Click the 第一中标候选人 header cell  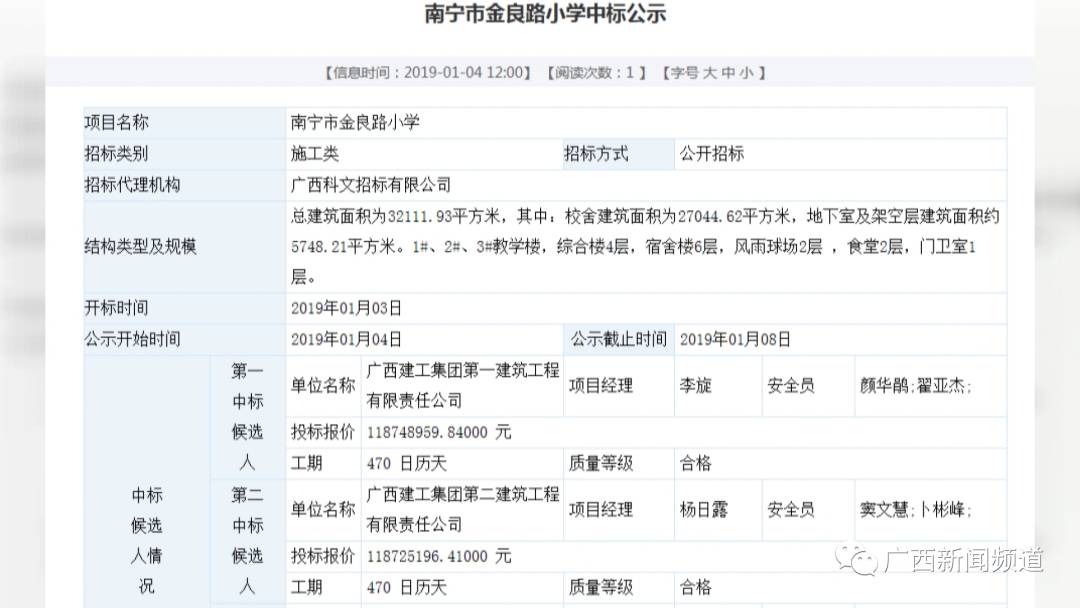(x=247, y=417)
